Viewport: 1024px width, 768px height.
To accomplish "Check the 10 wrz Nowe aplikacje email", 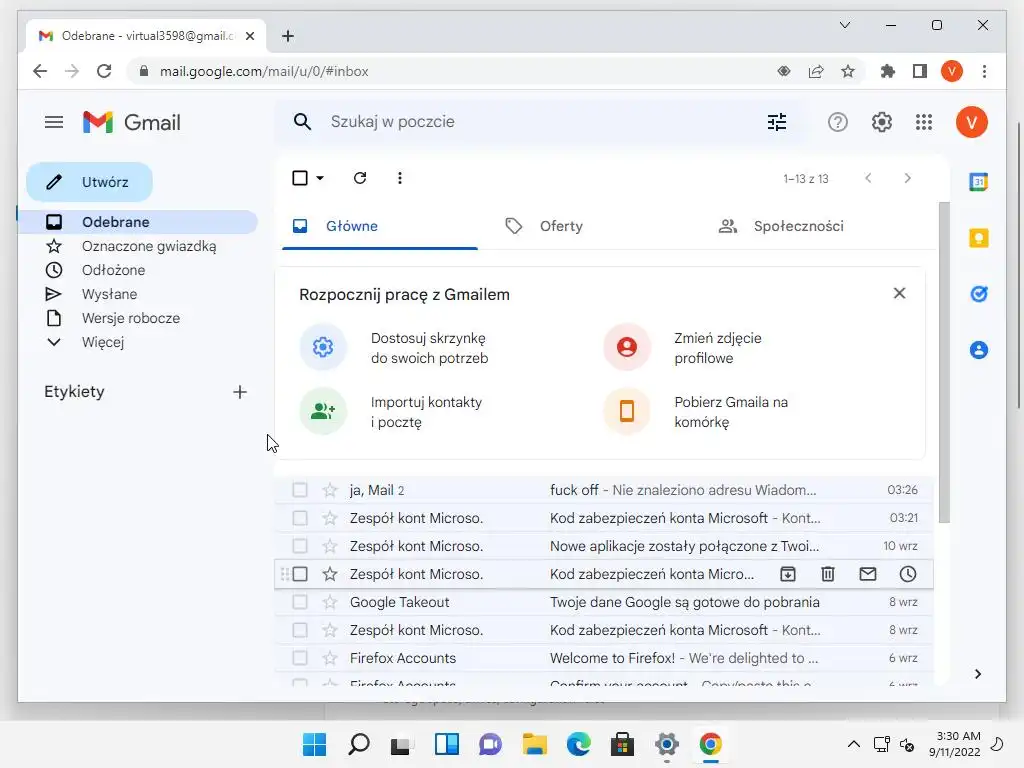I will tap(300, 546).
